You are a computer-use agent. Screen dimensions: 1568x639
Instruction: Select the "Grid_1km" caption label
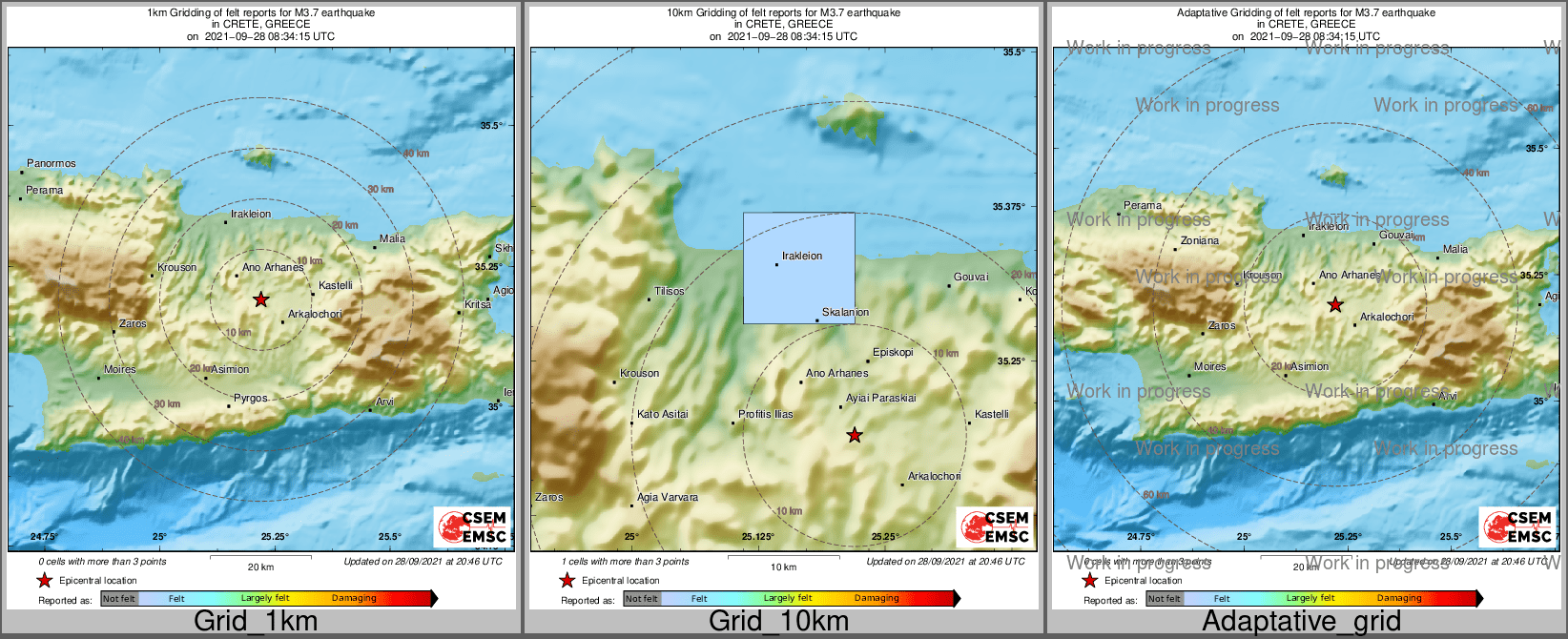(256, 621)
